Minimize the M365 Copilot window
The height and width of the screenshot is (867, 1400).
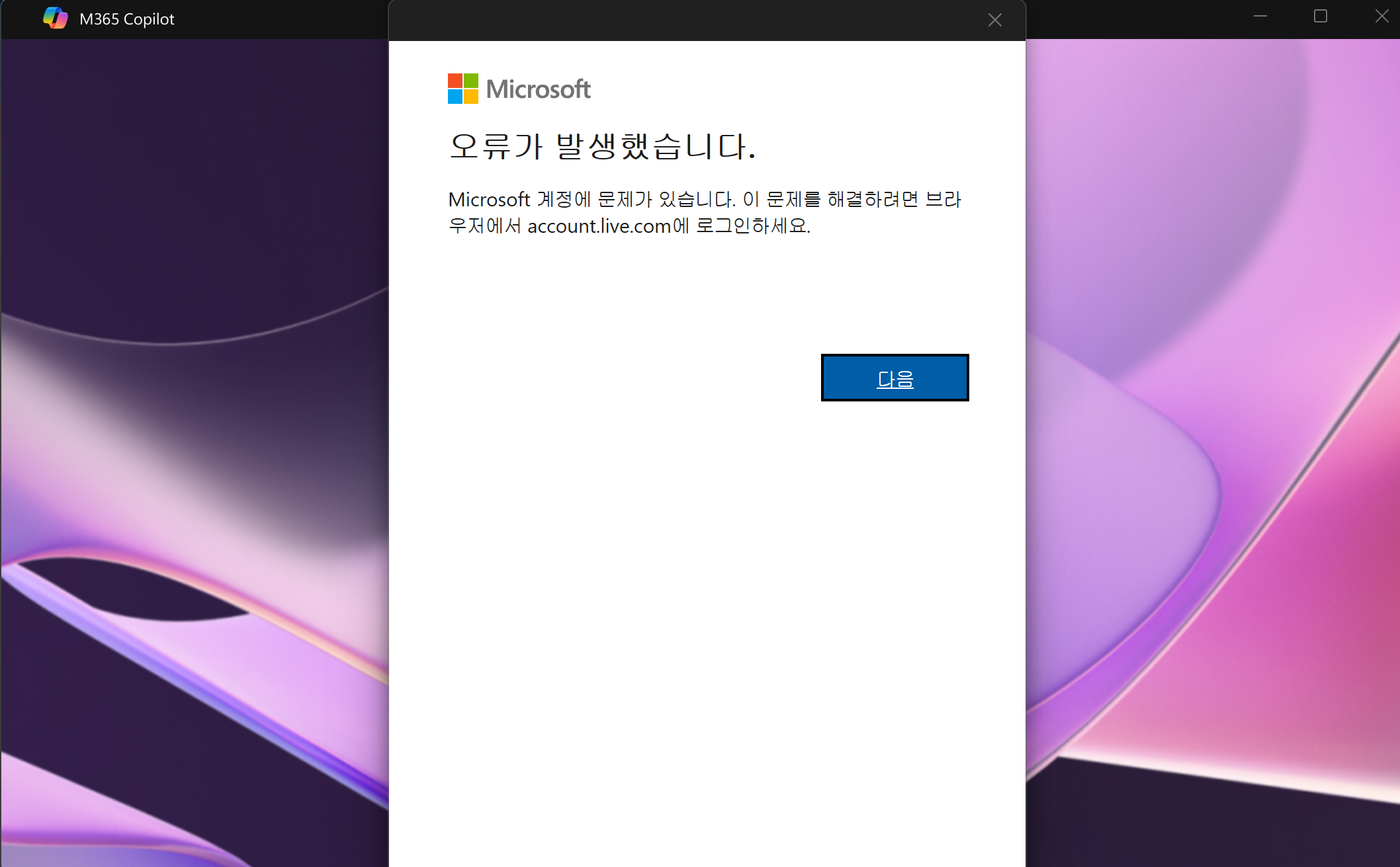tap(1259, 16)
